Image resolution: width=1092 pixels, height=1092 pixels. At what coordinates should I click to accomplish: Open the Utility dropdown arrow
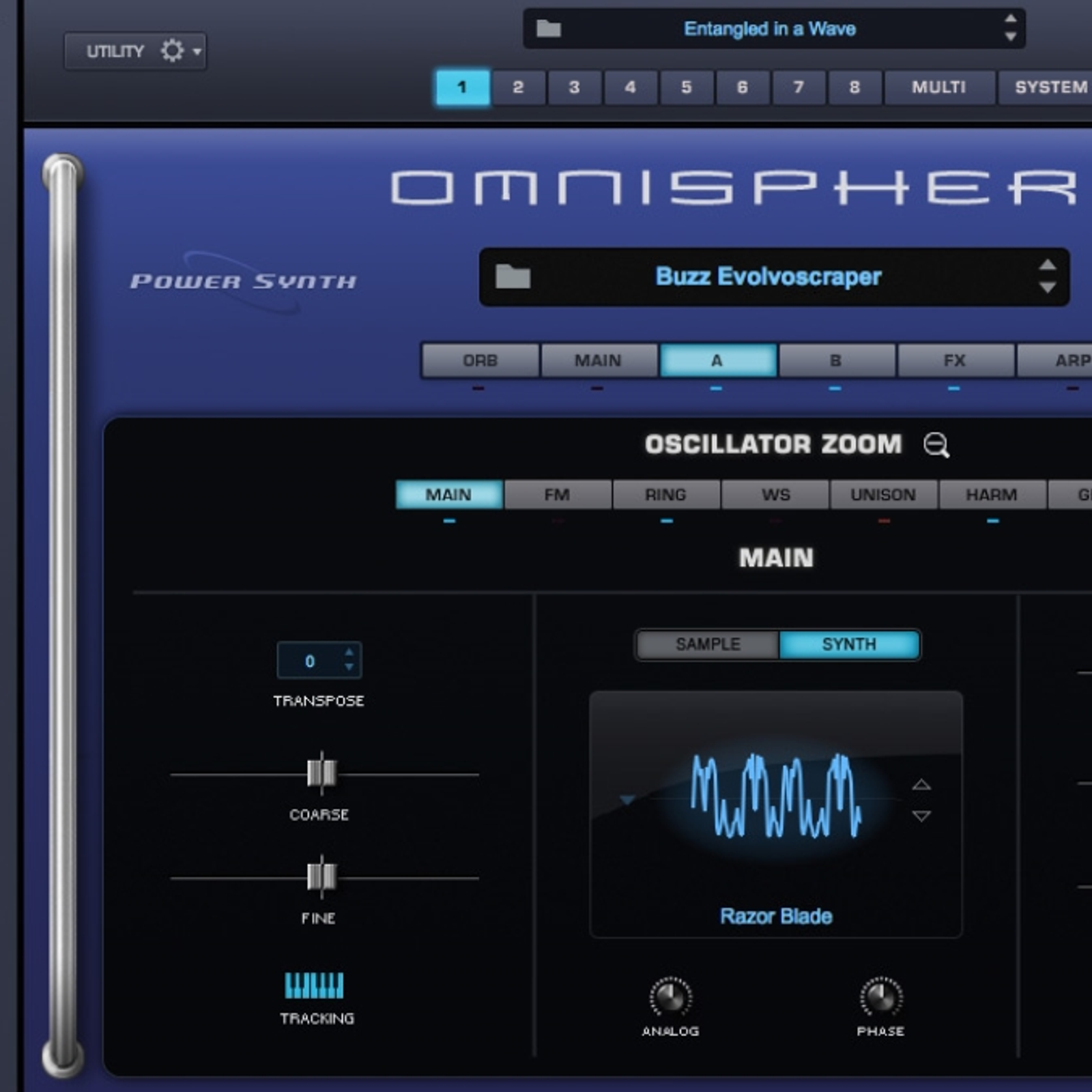point(197,51)
